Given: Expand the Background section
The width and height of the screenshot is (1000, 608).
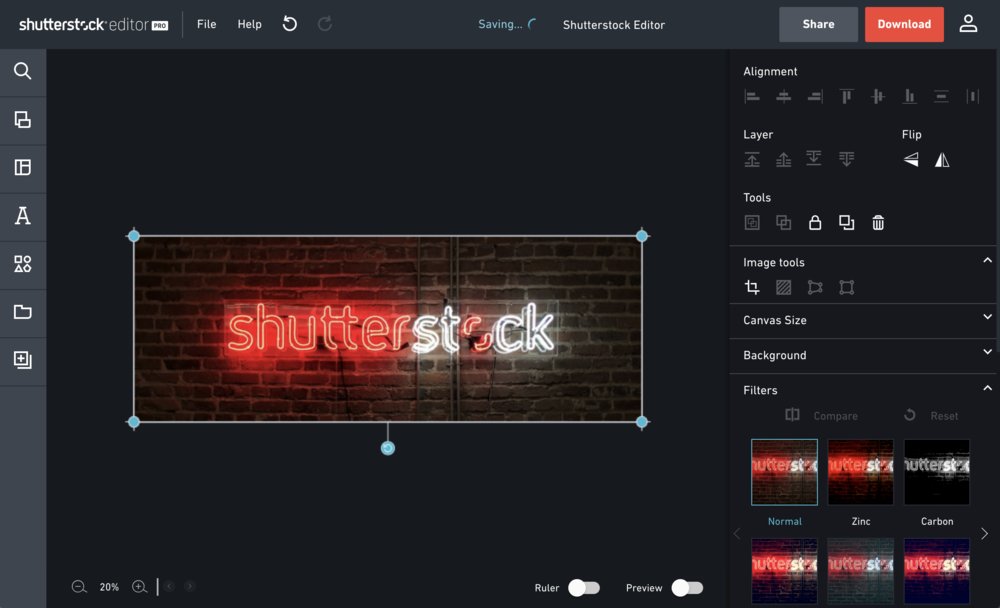Looking at the screenshot, I should [x=987, y=352].
